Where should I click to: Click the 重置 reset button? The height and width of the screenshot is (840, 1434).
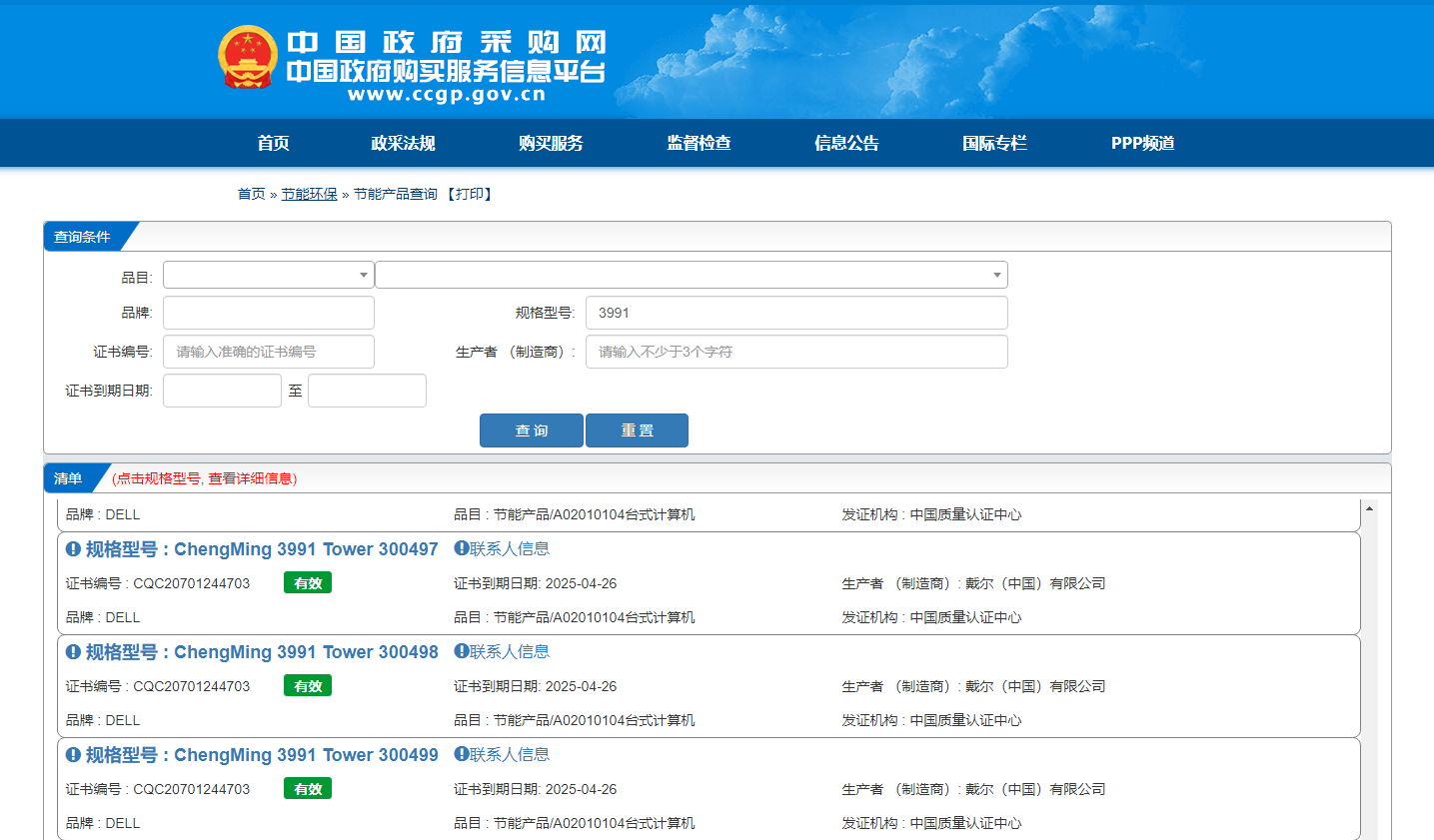click(x=637, y=430)
